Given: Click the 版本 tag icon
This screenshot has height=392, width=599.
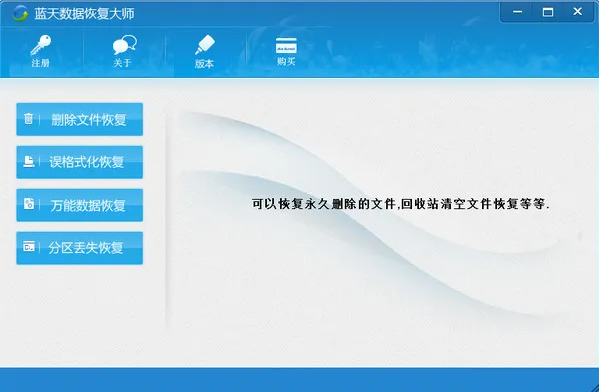Looking at the screenshot, I should [x=205, y=45].
